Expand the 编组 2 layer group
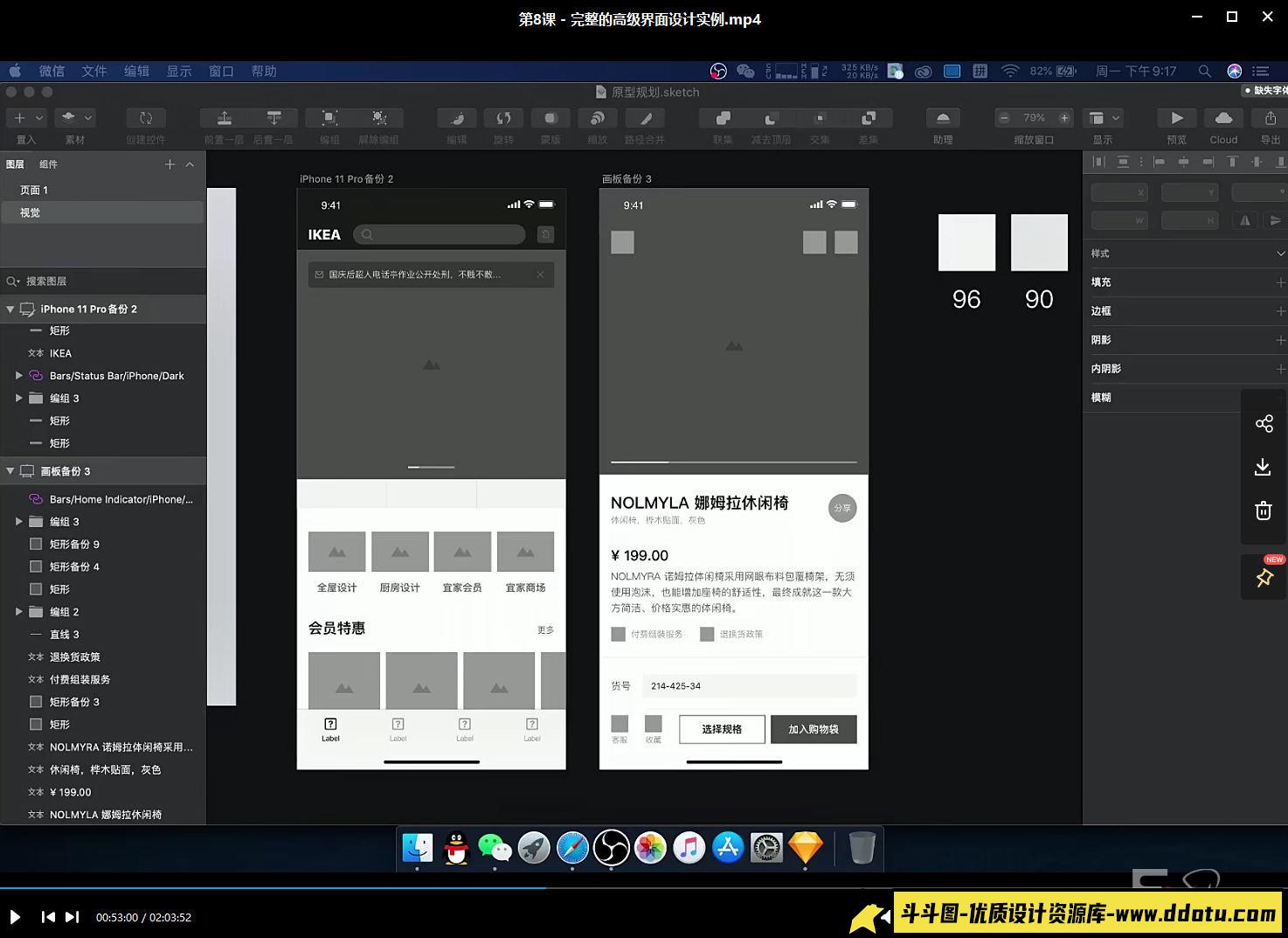 tap(18, 612)
